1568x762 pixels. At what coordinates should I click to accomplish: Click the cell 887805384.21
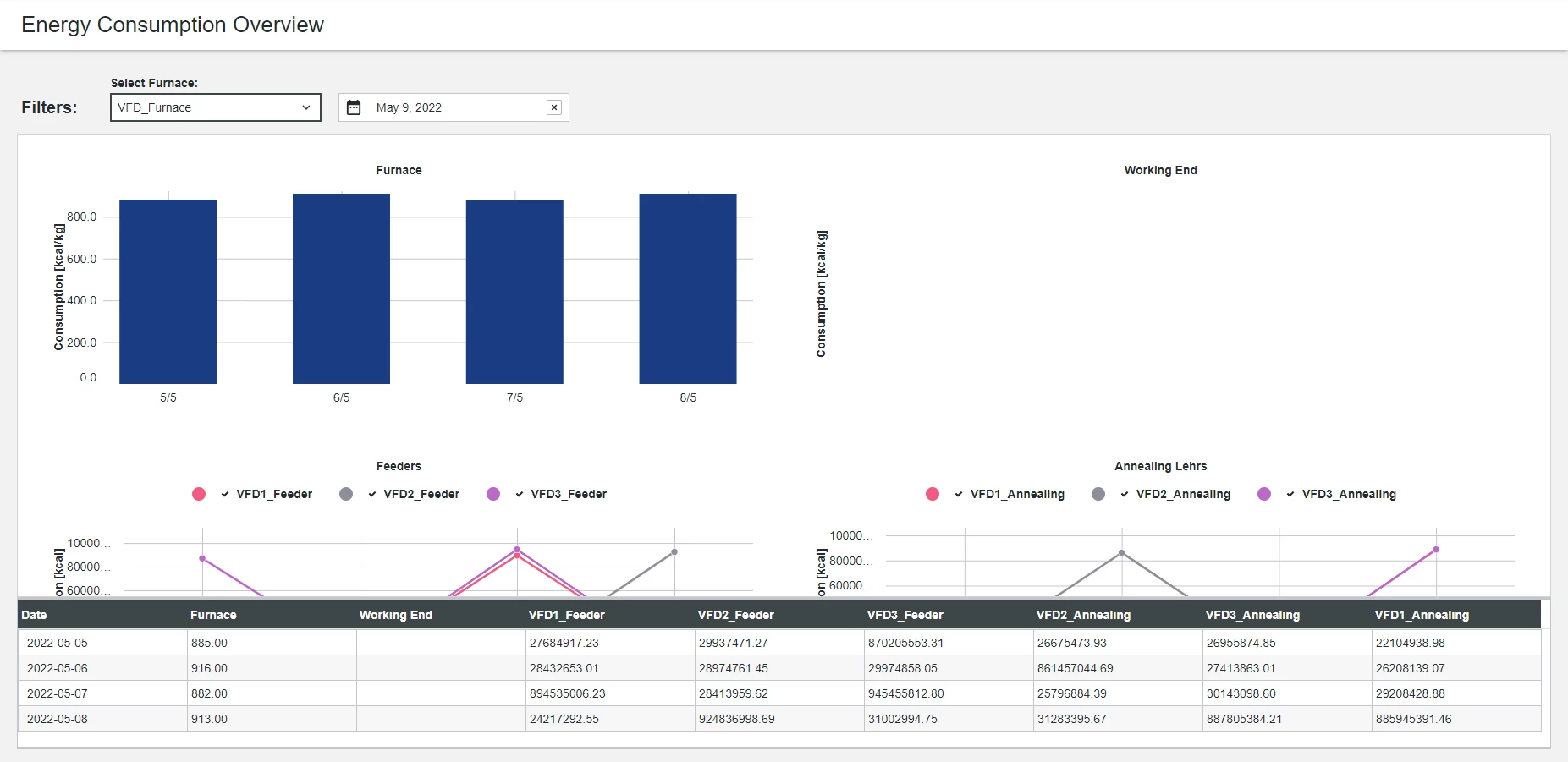(x=1287, y=719)
